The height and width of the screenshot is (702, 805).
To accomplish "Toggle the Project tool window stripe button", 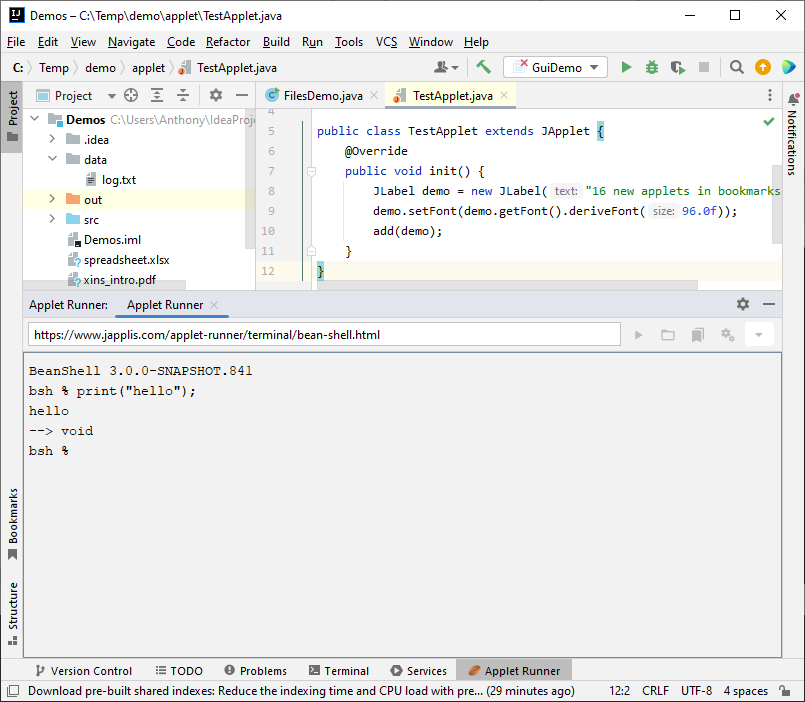I will click(x=12, y=117).
